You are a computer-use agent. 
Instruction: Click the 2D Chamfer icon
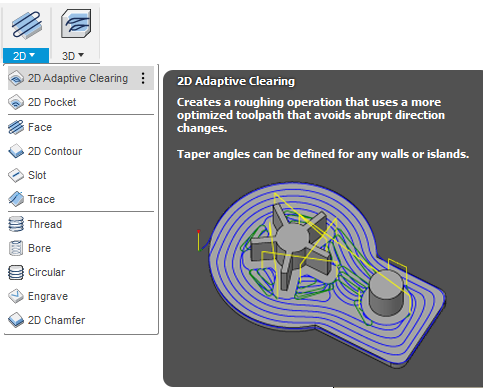pos(16,320)
